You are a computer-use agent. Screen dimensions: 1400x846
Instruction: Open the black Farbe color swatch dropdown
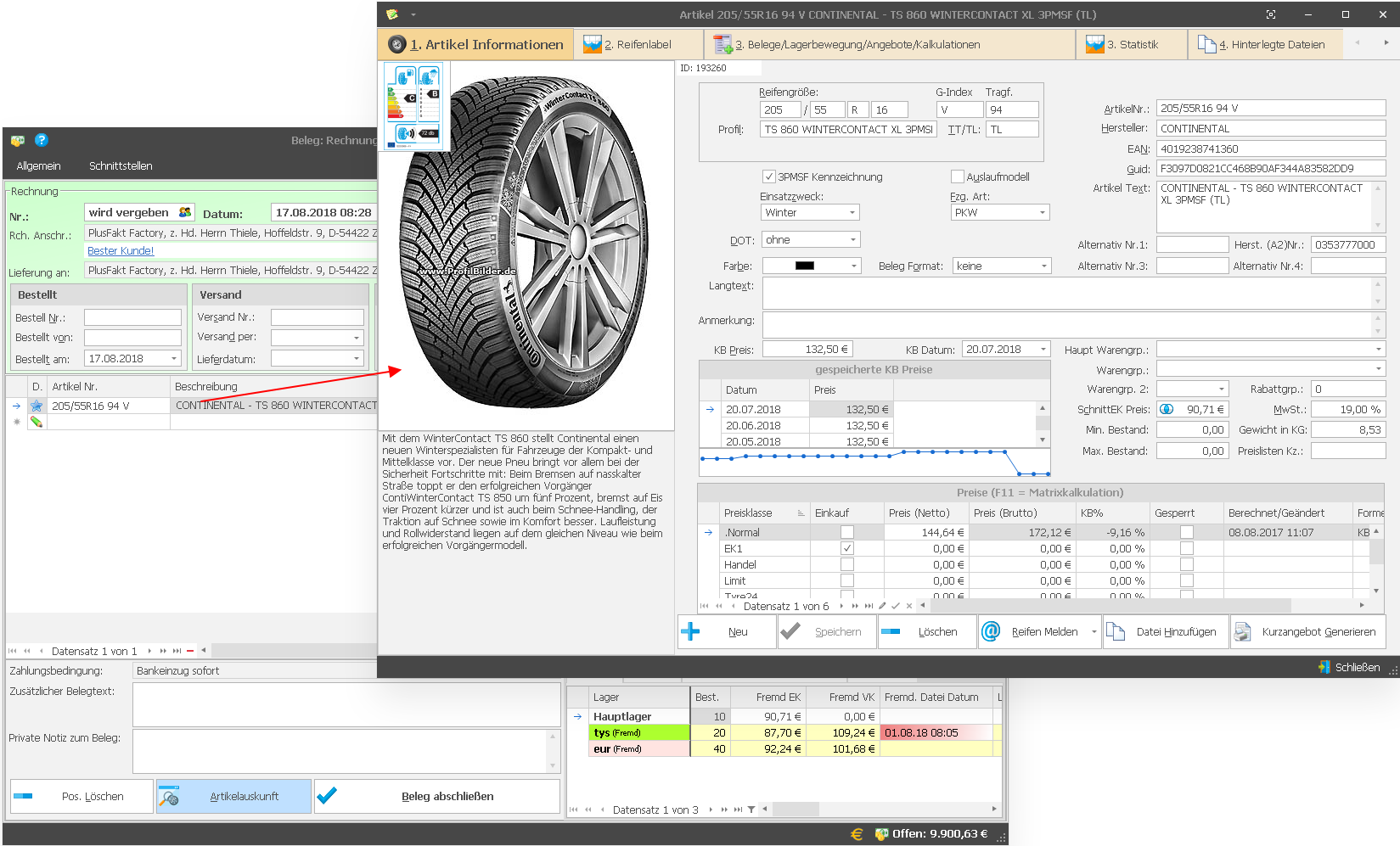(x=812, y=266)
